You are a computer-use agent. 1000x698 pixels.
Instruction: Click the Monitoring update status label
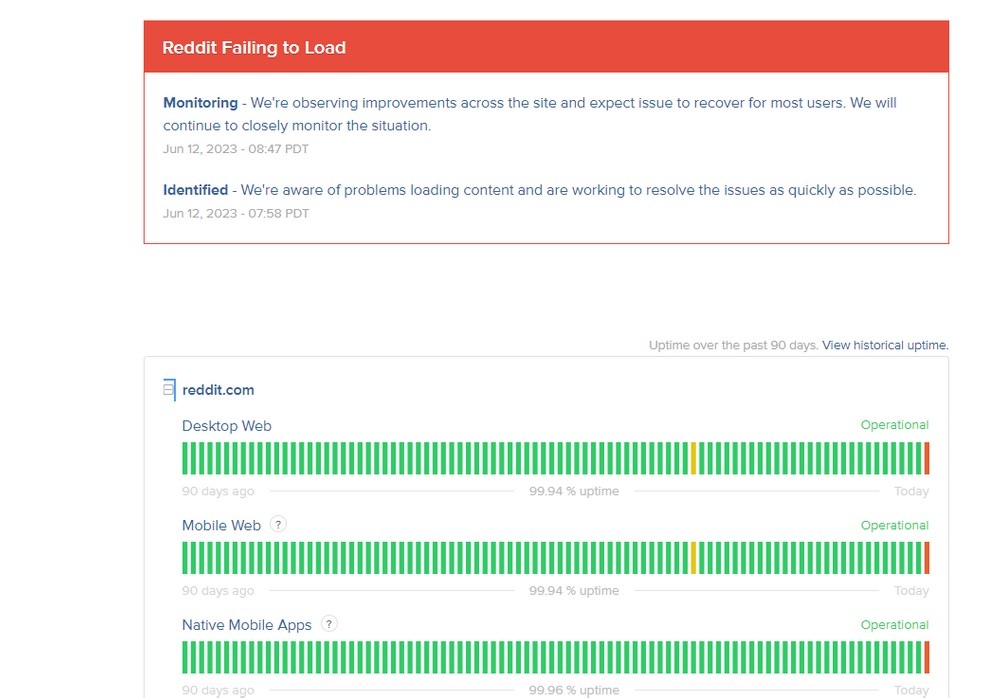[x=200, y=103]
